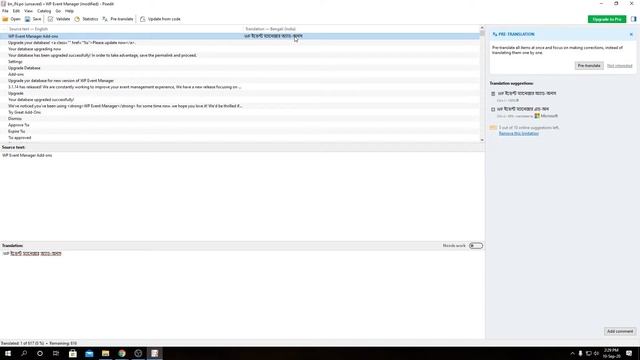Open the Mail app from the taskbar
640x360 pixels.
(89, 353)
